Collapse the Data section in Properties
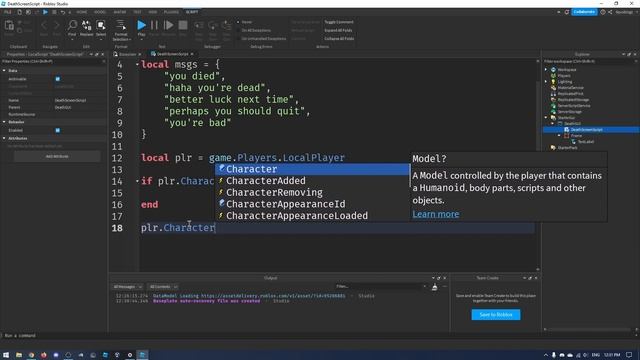Image resolution: width=640 pixels, height=360 pixels. (4, 71)
